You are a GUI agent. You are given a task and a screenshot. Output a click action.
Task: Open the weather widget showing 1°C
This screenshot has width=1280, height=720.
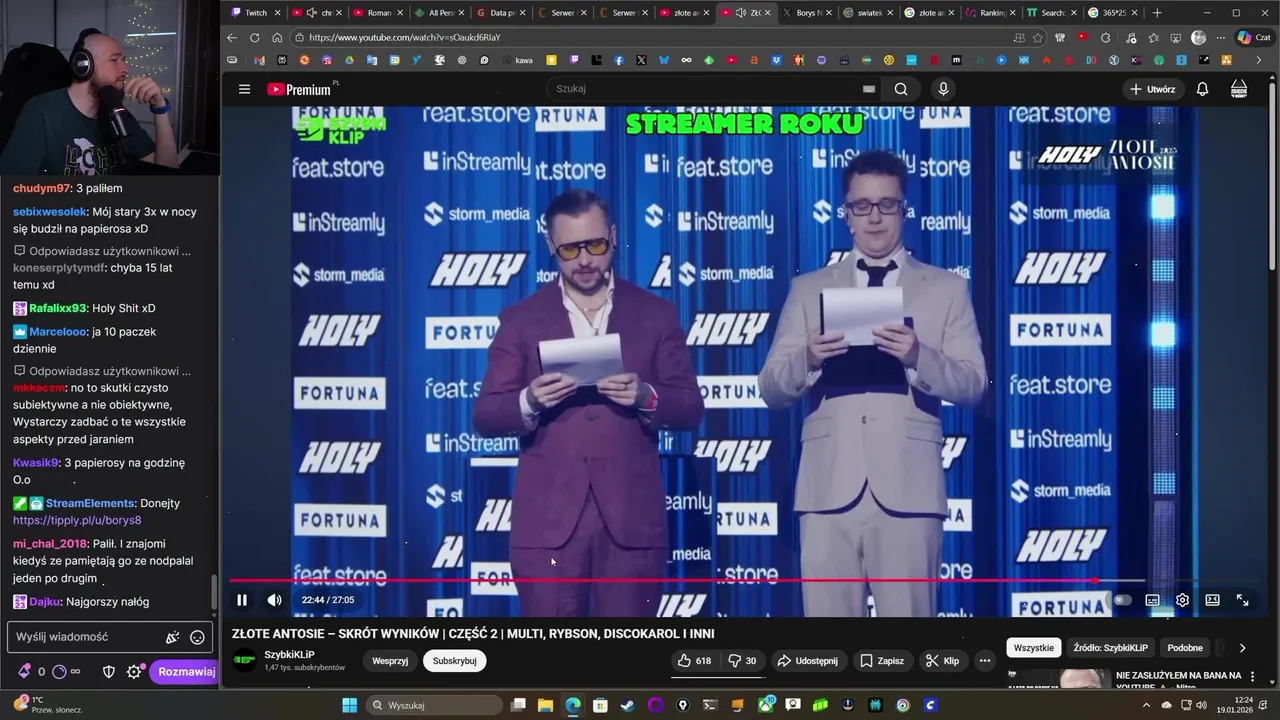click(x=46, y=705)
